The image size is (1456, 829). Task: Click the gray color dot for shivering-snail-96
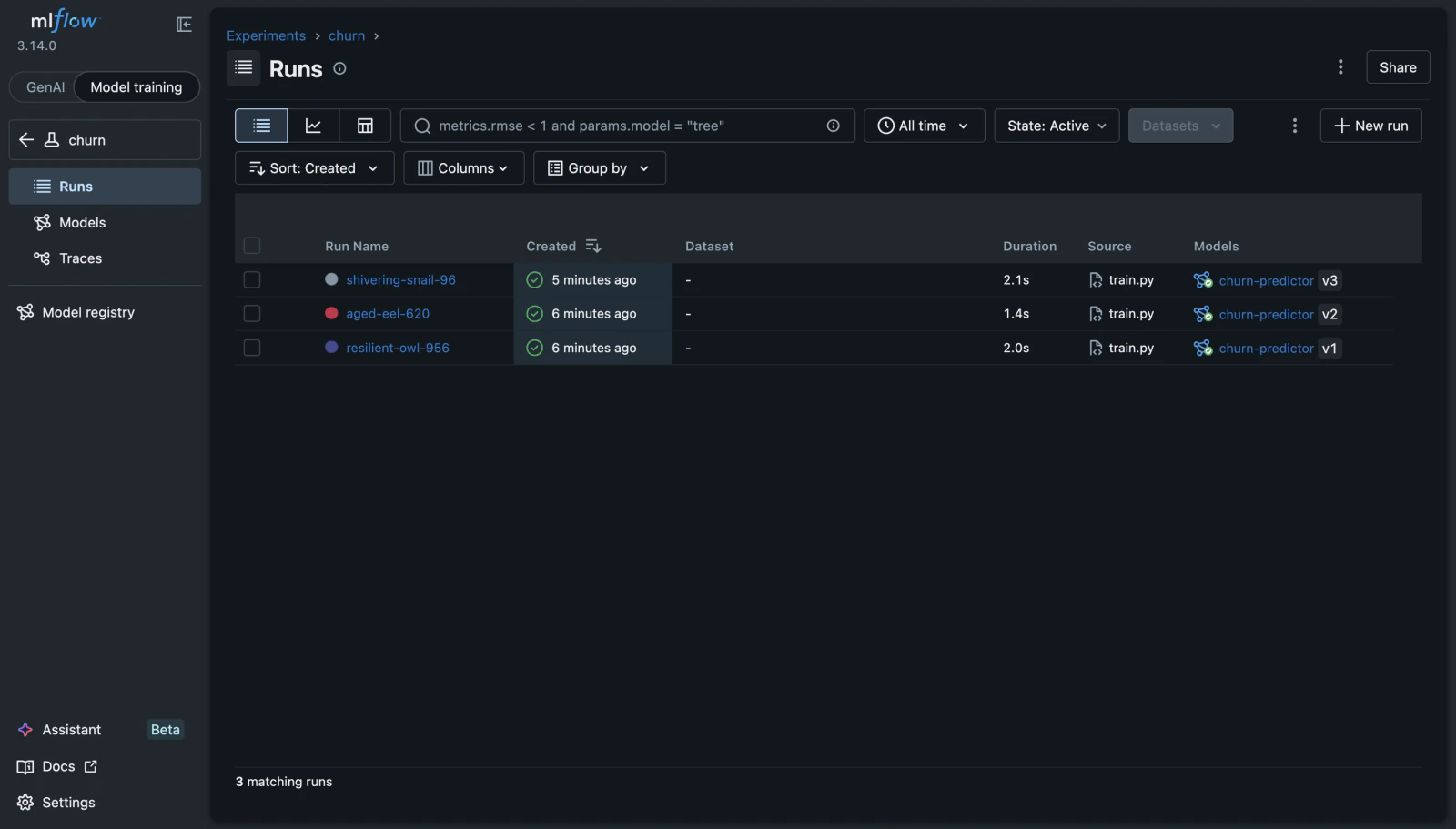pos(331,279)
